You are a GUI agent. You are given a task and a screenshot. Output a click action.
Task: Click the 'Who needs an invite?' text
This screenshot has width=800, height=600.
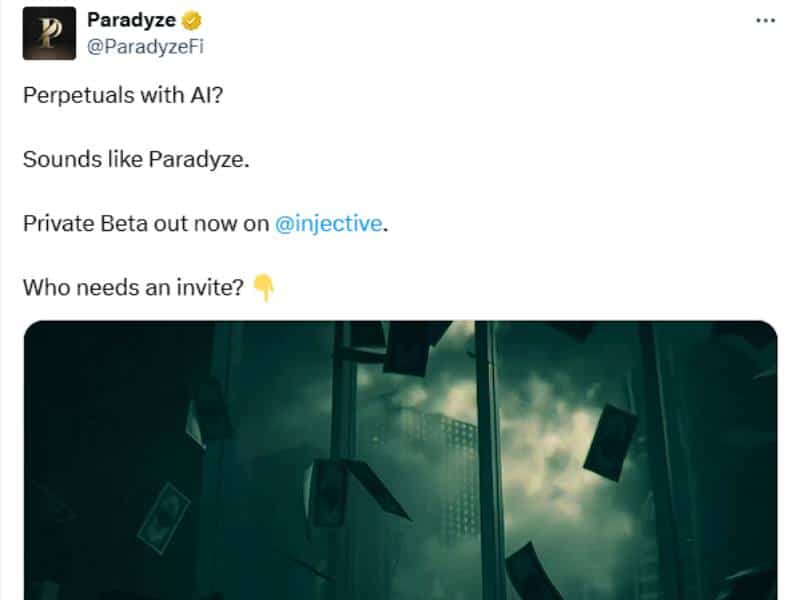click(x=134, y=288)
